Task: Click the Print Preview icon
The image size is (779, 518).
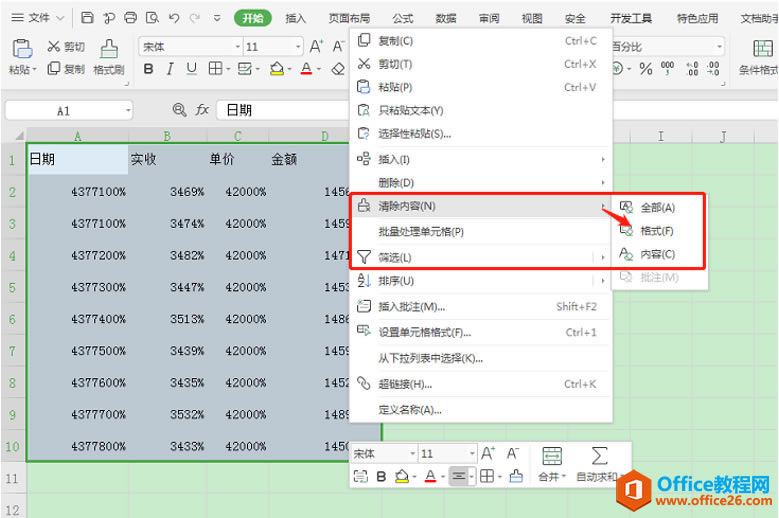Action: (x=152, y=18)
